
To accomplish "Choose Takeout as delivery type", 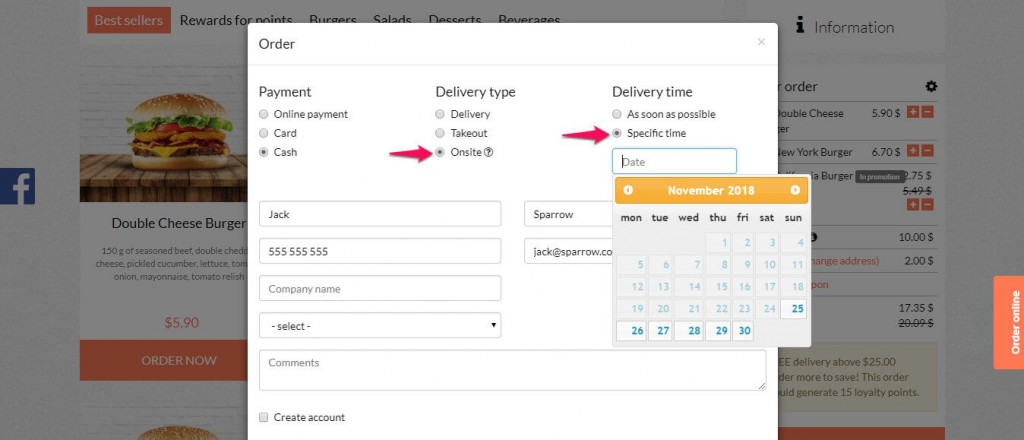I will tap(440, 133).
